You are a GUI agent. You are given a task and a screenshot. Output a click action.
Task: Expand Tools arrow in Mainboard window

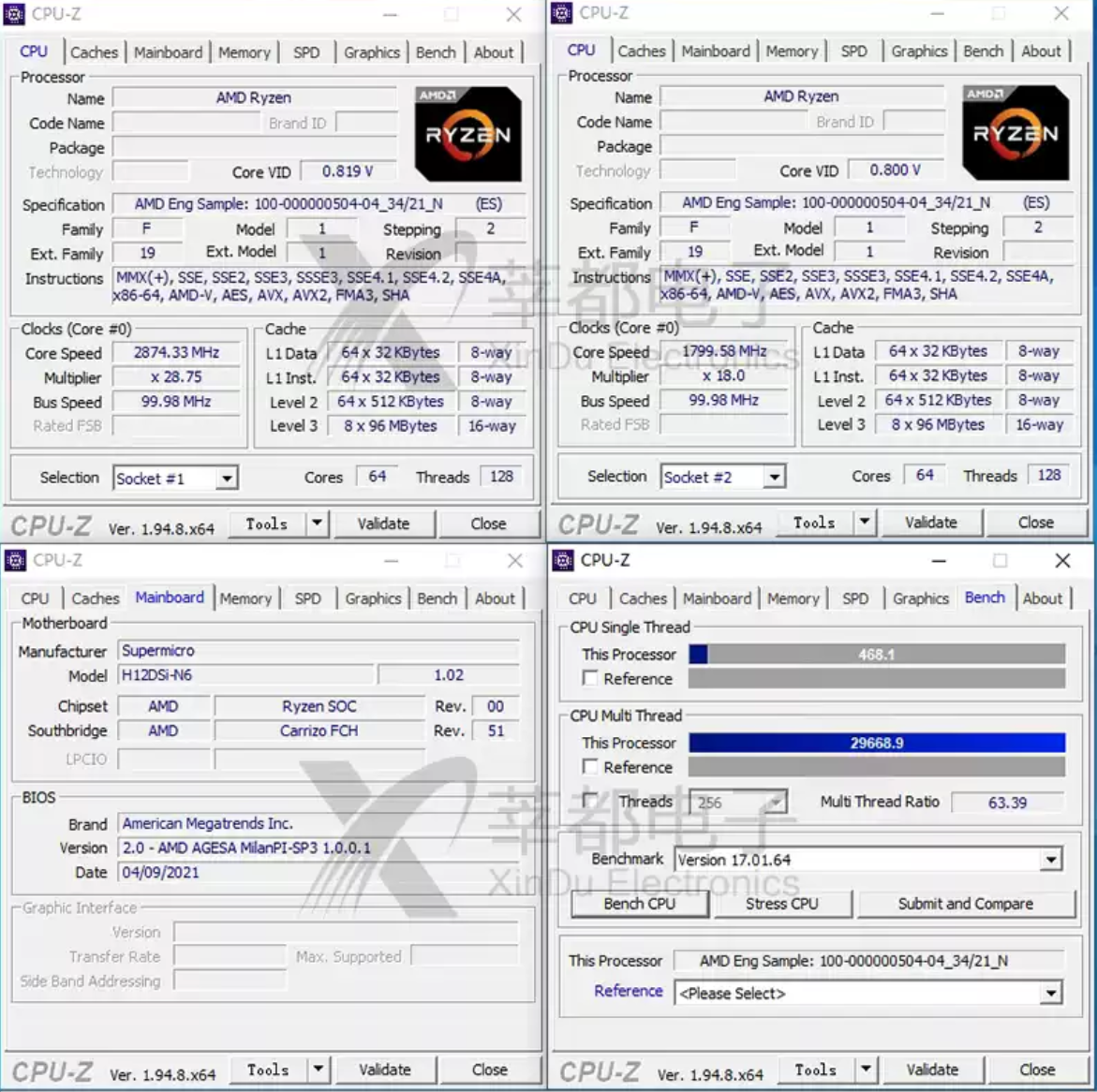[319, 1069]
